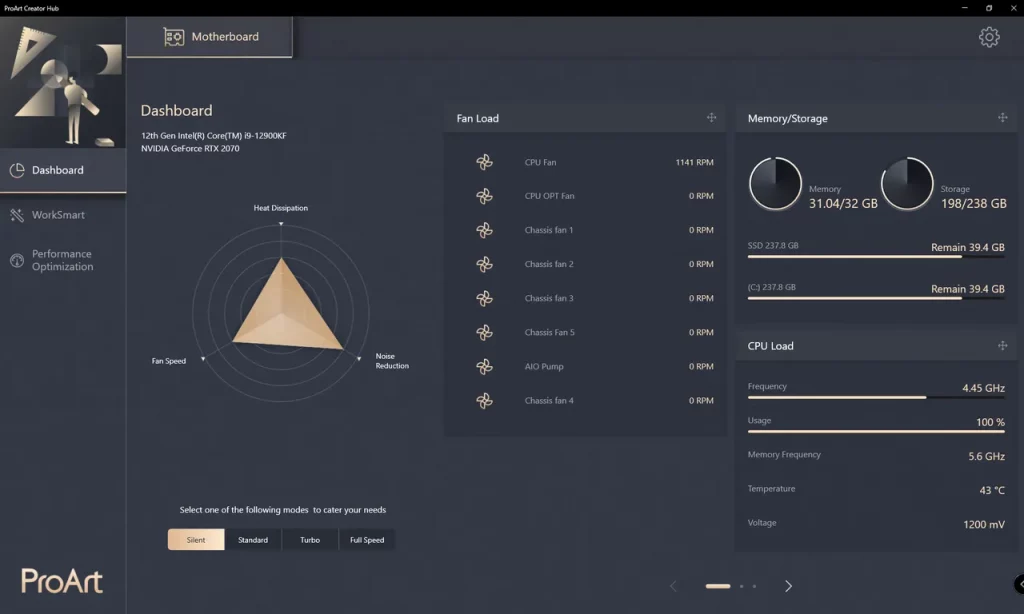Click the AIO Pump label
1024x614 pixels.
544,366
